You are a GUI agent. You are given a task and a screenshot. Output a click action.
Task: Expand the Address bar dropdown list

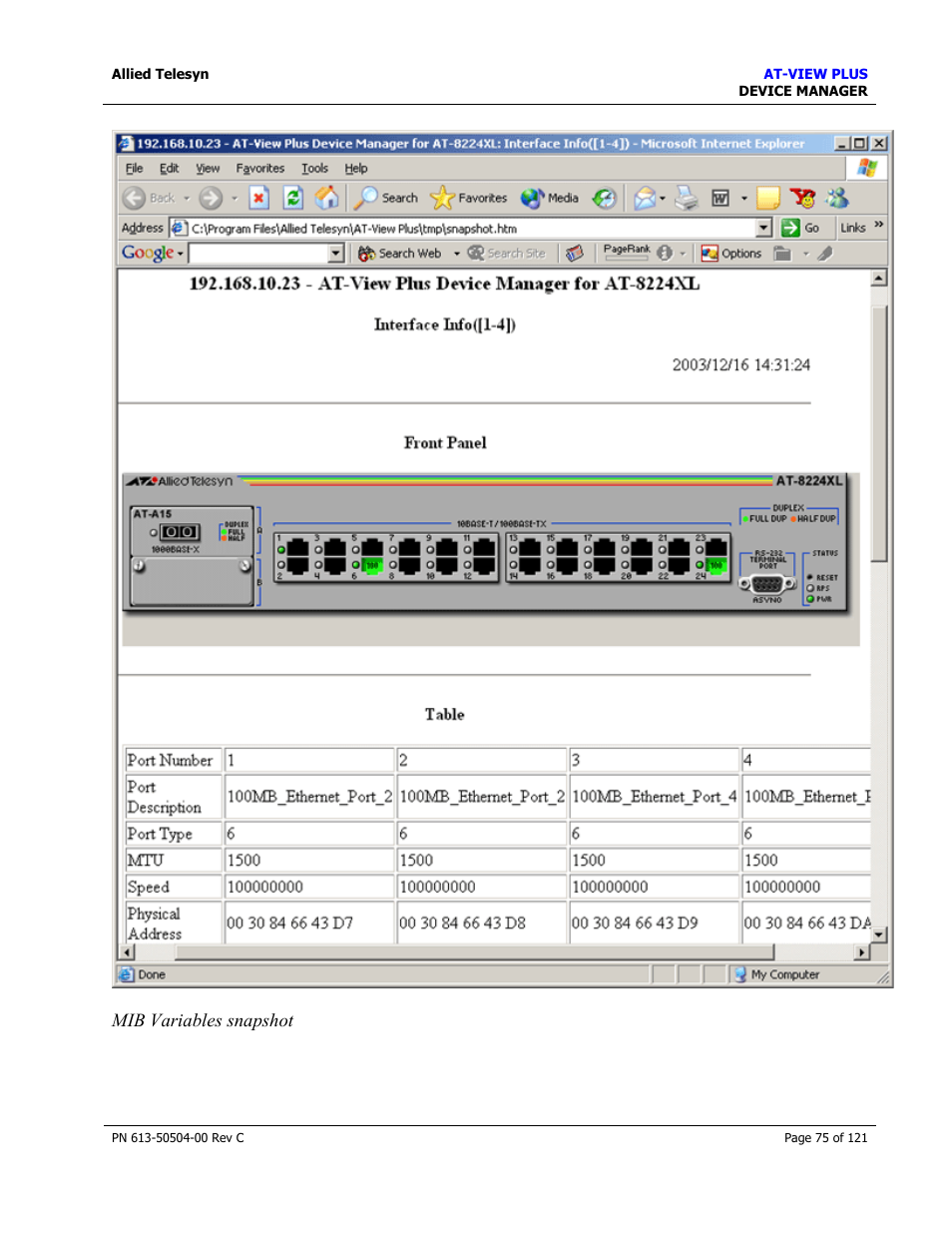point(764,228)
